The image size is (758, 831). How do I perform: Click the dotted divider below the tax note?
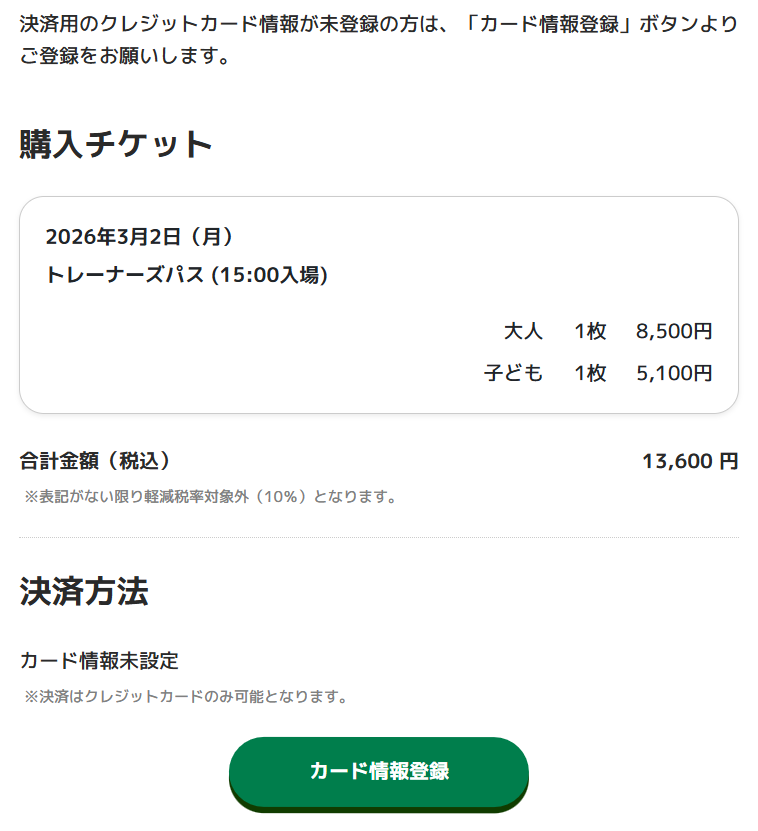378,538
